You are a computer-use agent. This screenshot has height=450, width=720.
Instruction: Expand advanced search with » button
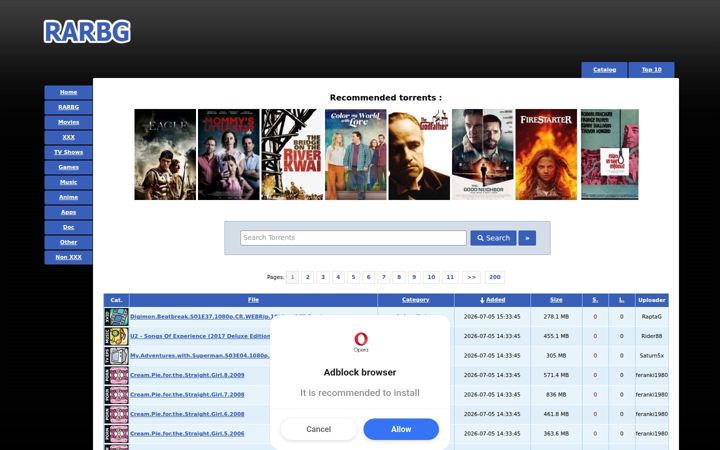click(x=527, y=238)
